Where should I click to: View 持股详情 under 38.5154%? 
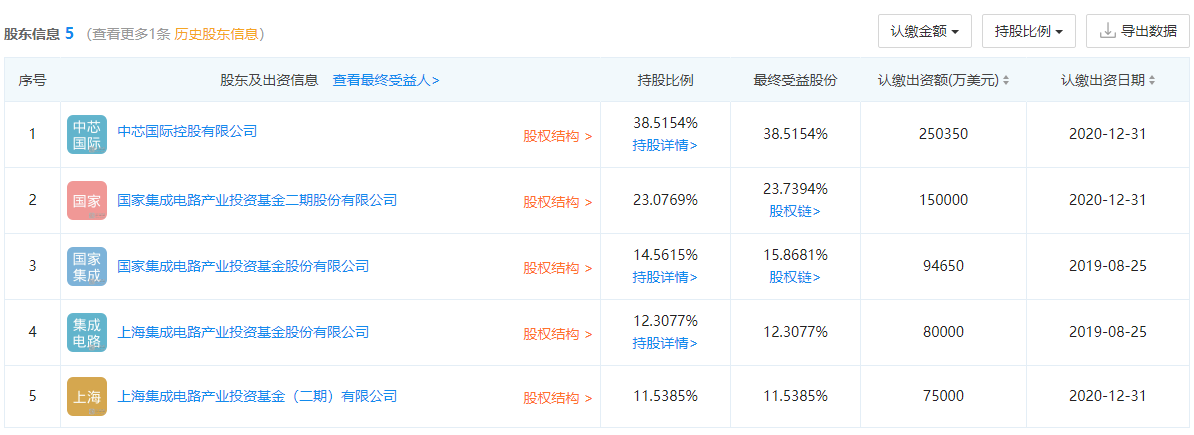coord(665,145)
